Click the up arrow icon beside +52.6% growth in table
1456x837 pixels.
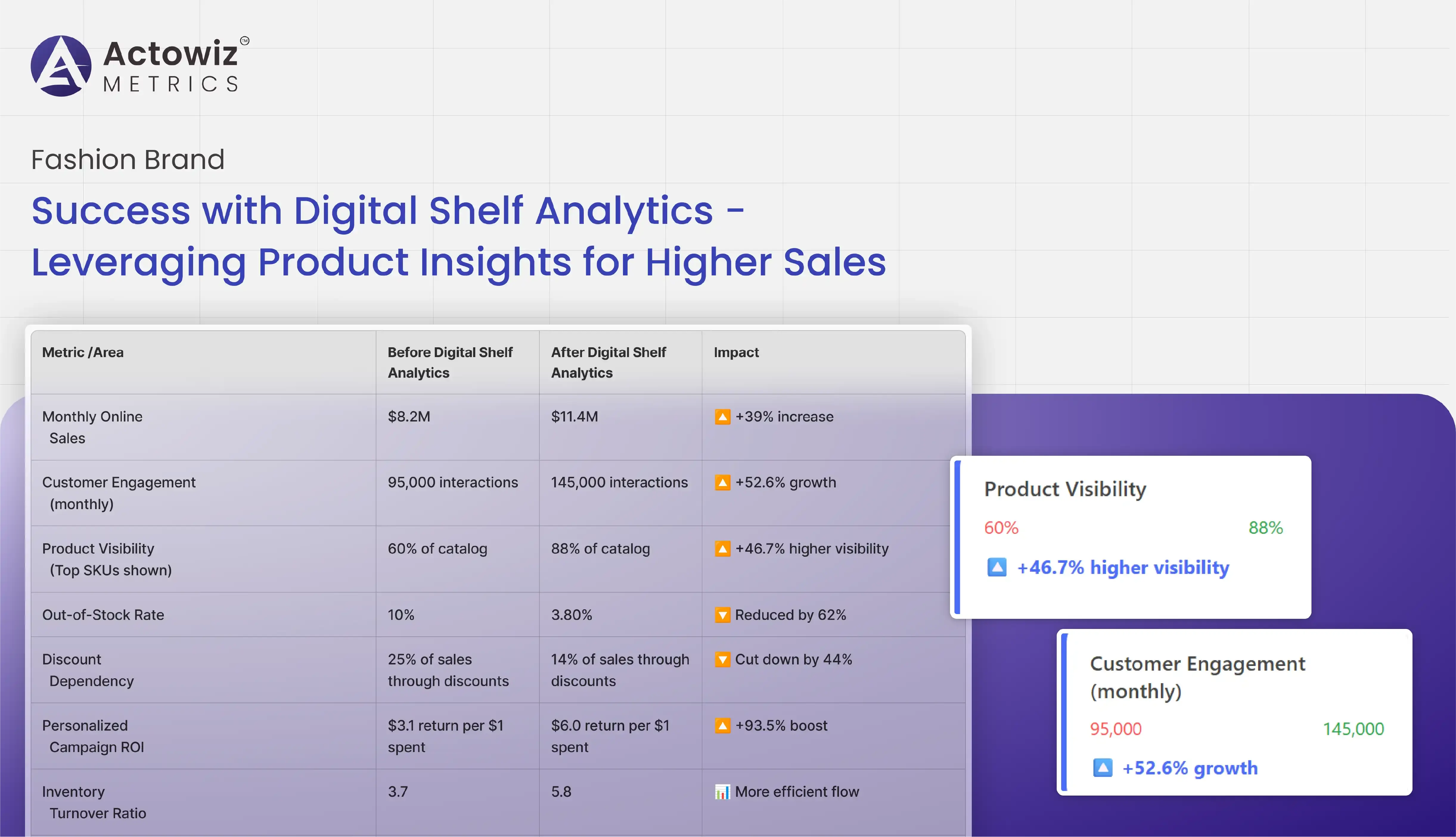[722, 482]
